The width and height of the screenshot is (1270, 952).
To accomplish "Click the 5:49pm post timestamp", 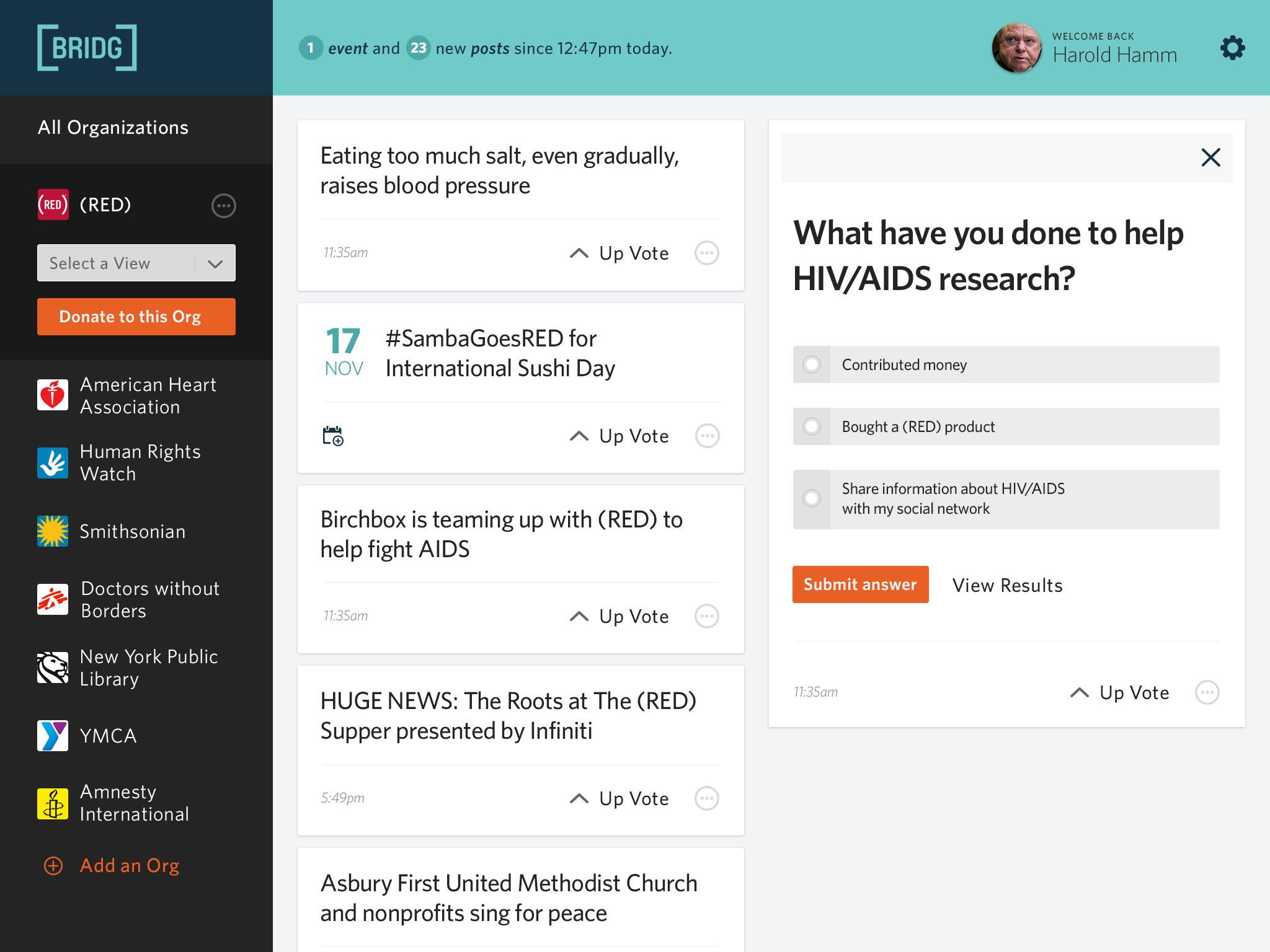I will click(342, 798).
